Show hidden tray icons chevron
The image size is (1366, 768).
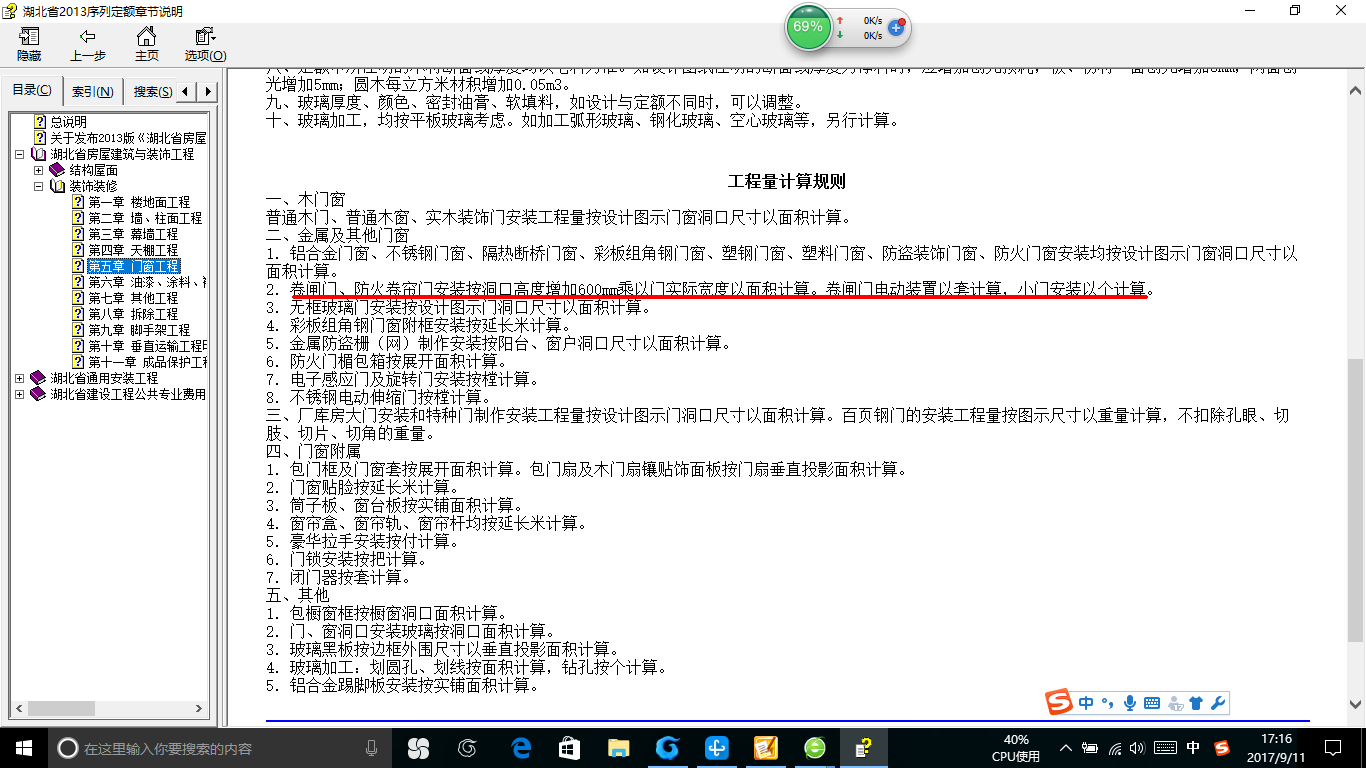pyautogui.click(x=1067, y=748)
